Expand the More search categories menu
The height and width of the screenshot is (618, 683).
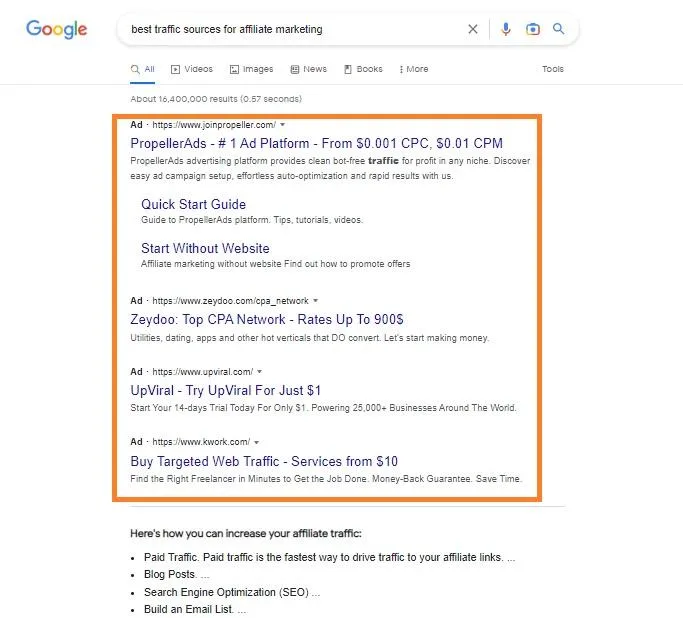(x=414, y=69)
